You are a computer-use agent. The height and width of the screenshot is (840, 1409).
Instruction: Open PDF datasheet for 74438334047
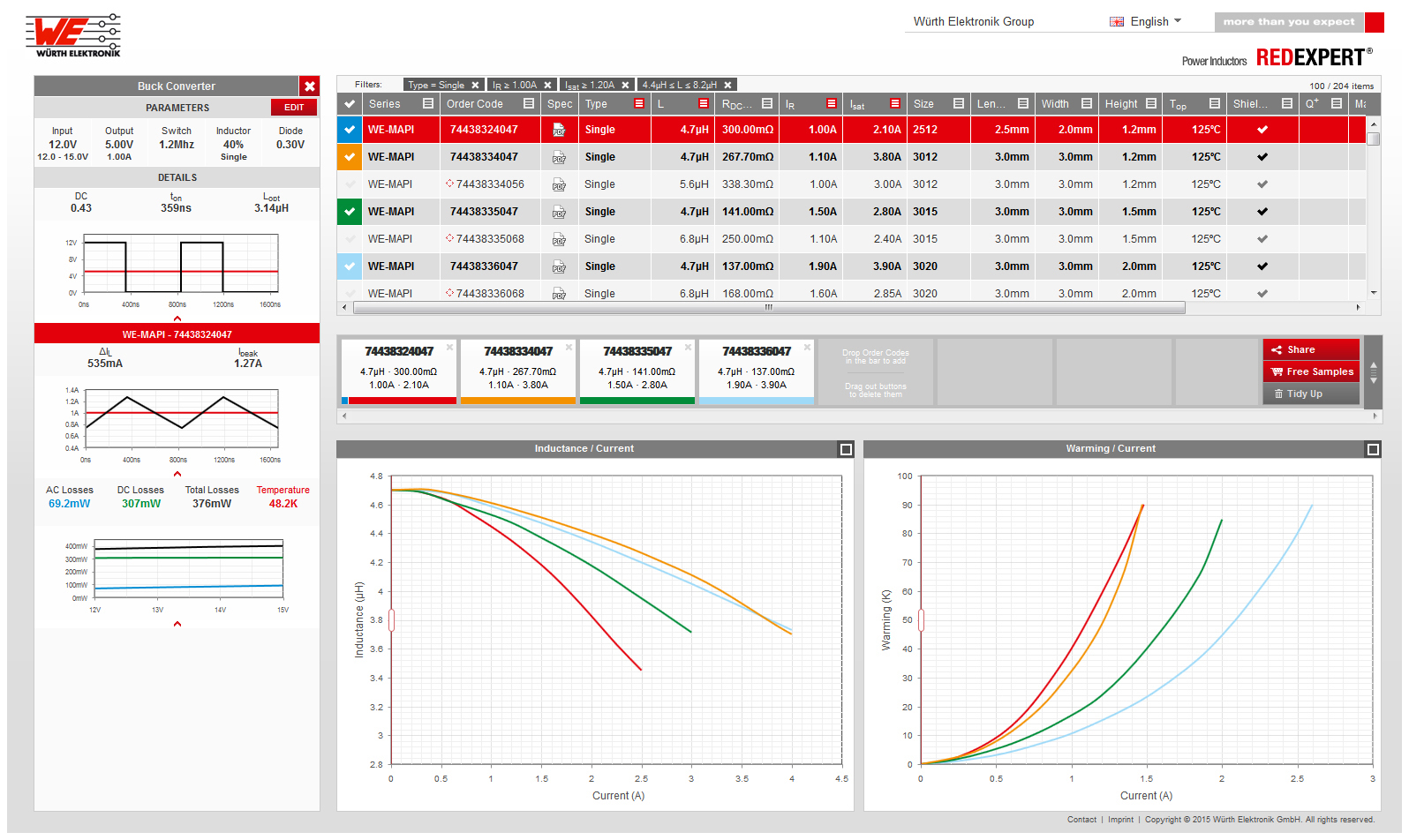point(559,158)
